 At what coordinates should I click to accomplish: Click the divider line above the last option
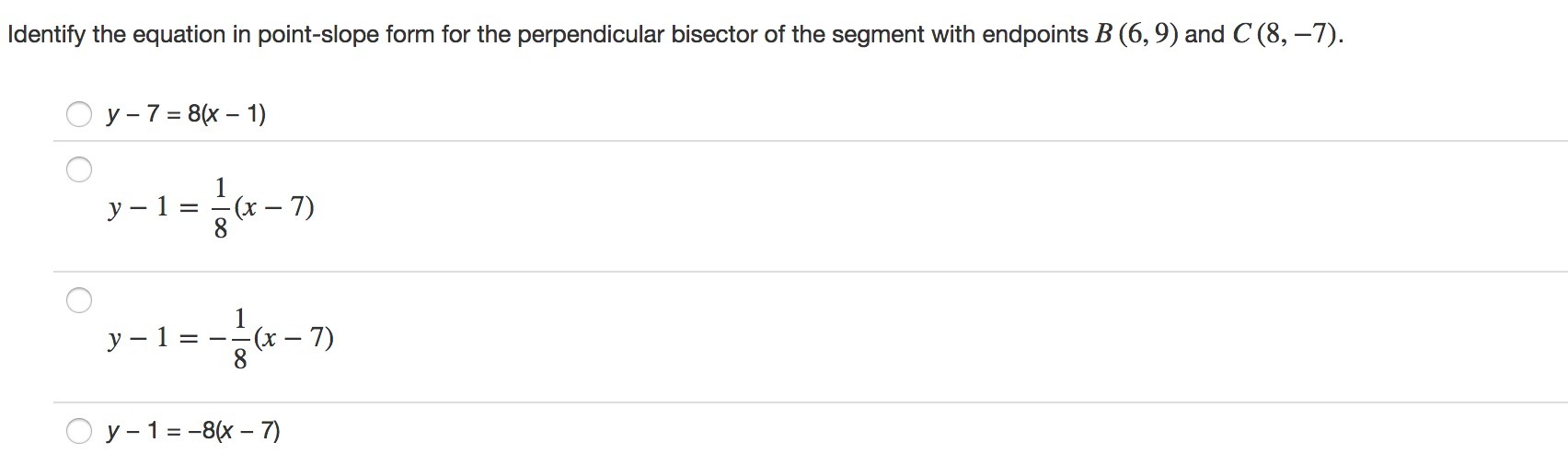[x=810, y=402]
